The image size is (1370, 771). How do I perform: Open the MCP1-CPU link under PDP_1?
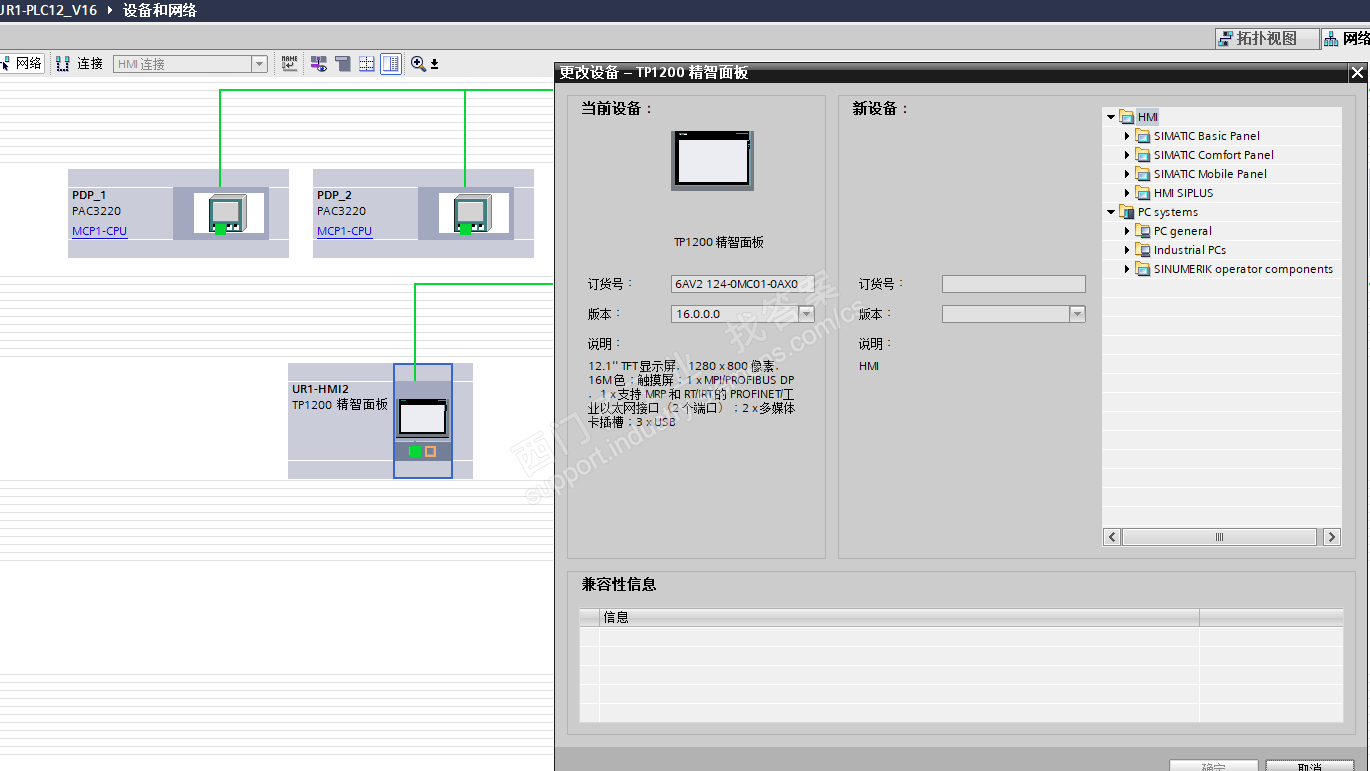(x=99, y=231)
